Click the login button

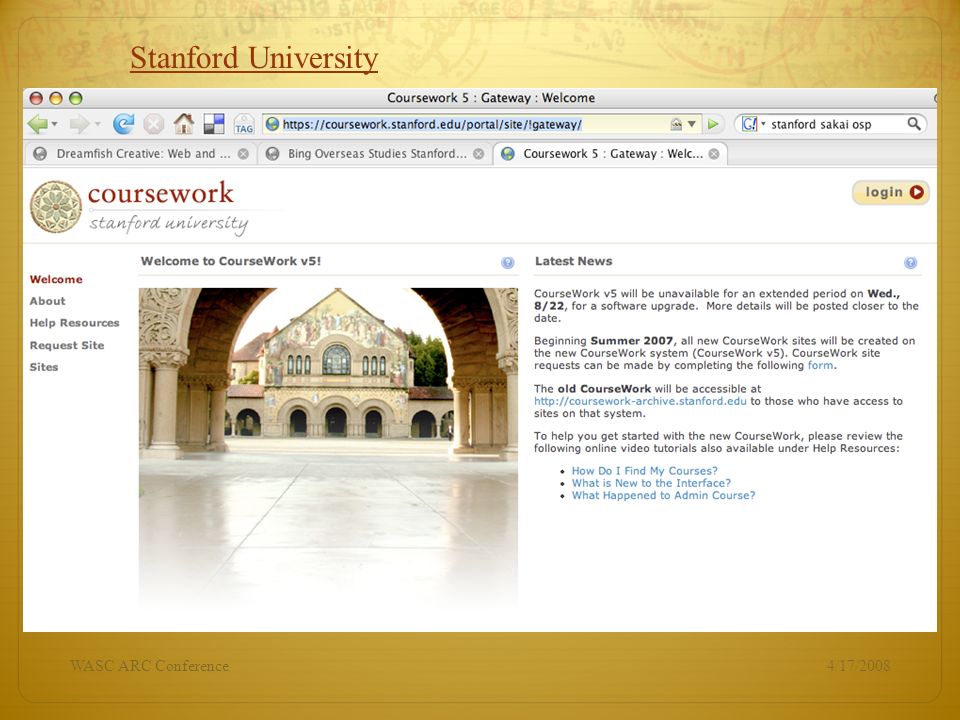[x=891, y=192]
